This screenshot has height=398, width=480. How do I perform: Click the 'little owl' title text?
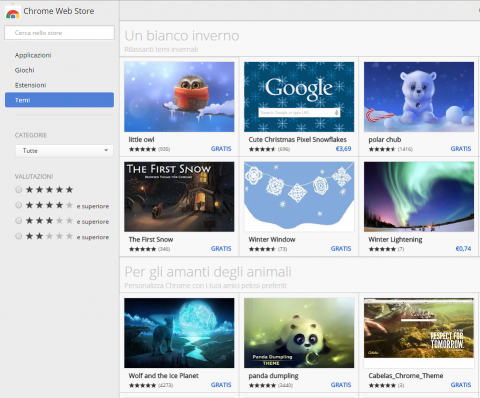141,140
